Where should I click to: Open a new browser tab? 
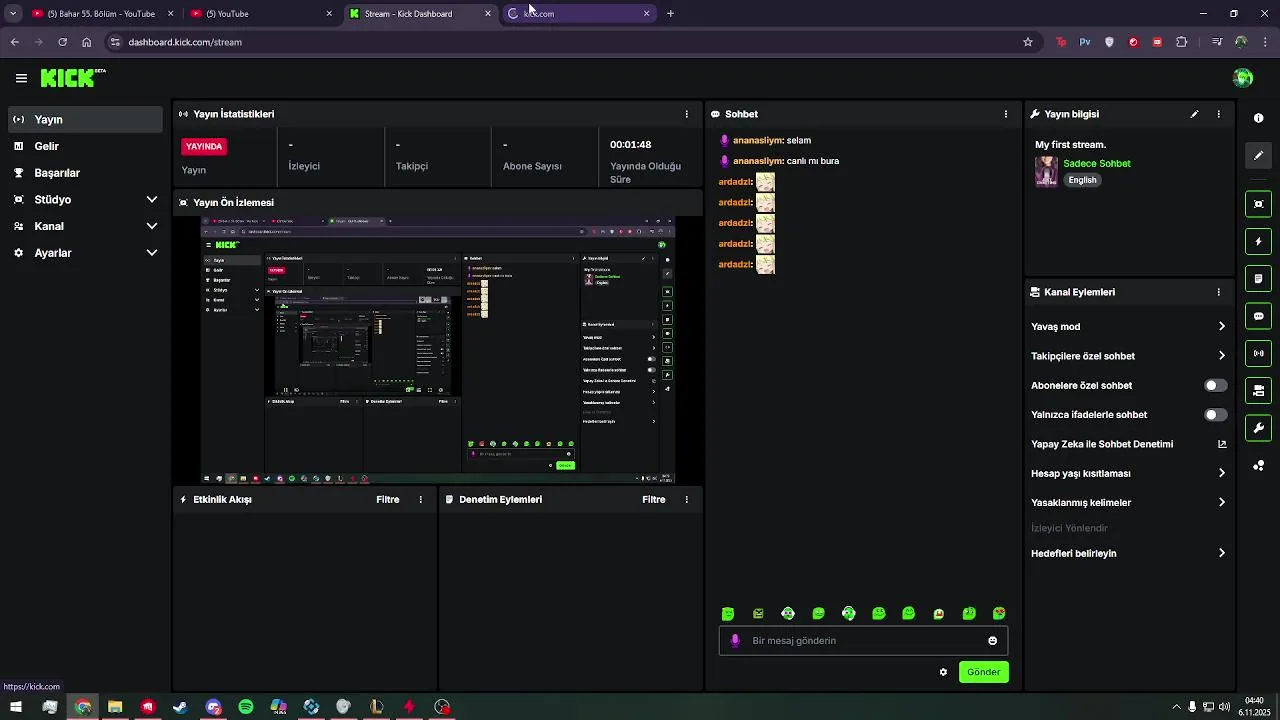click(x=670, y=14)
